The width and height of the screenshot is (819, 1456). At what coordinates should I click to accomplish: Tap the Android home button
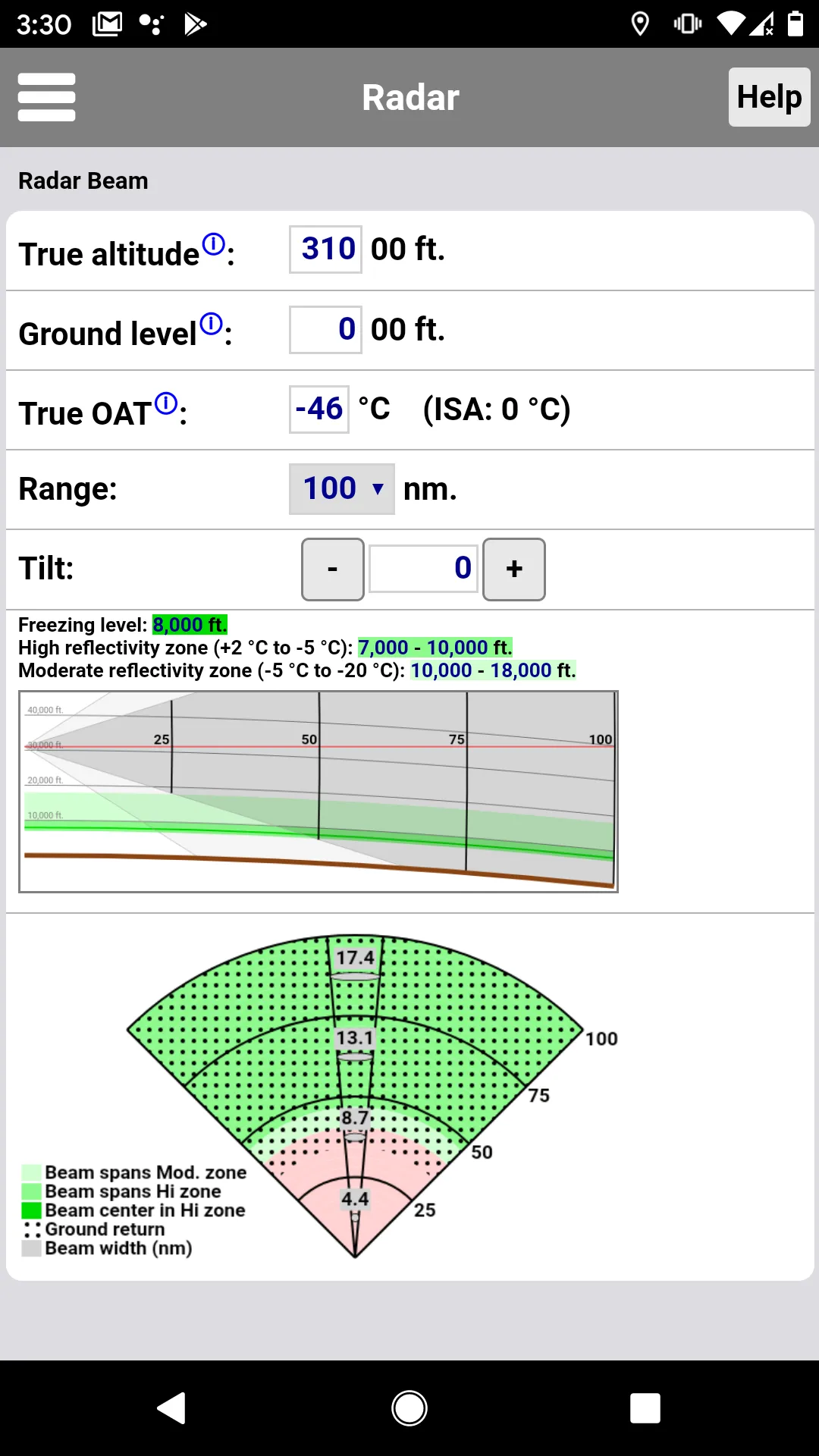tap(409, 1408)
